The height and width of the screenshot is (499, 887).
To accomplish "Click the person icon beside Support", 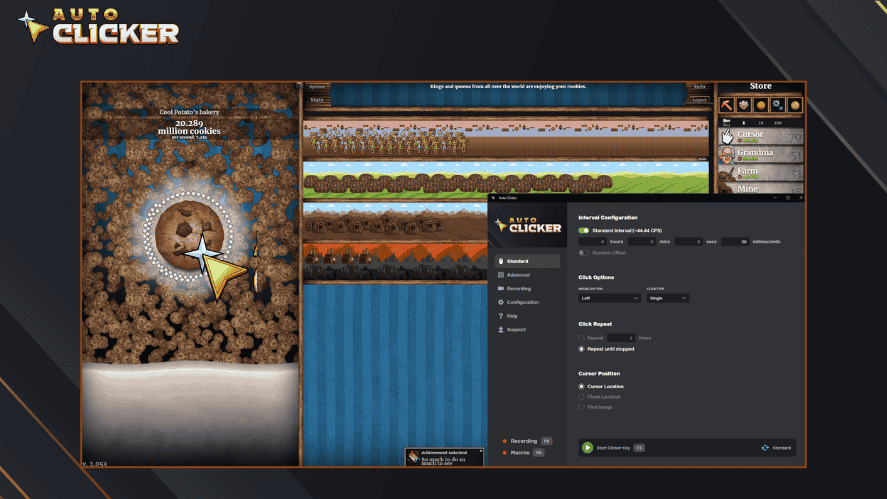I will point(501,329).
